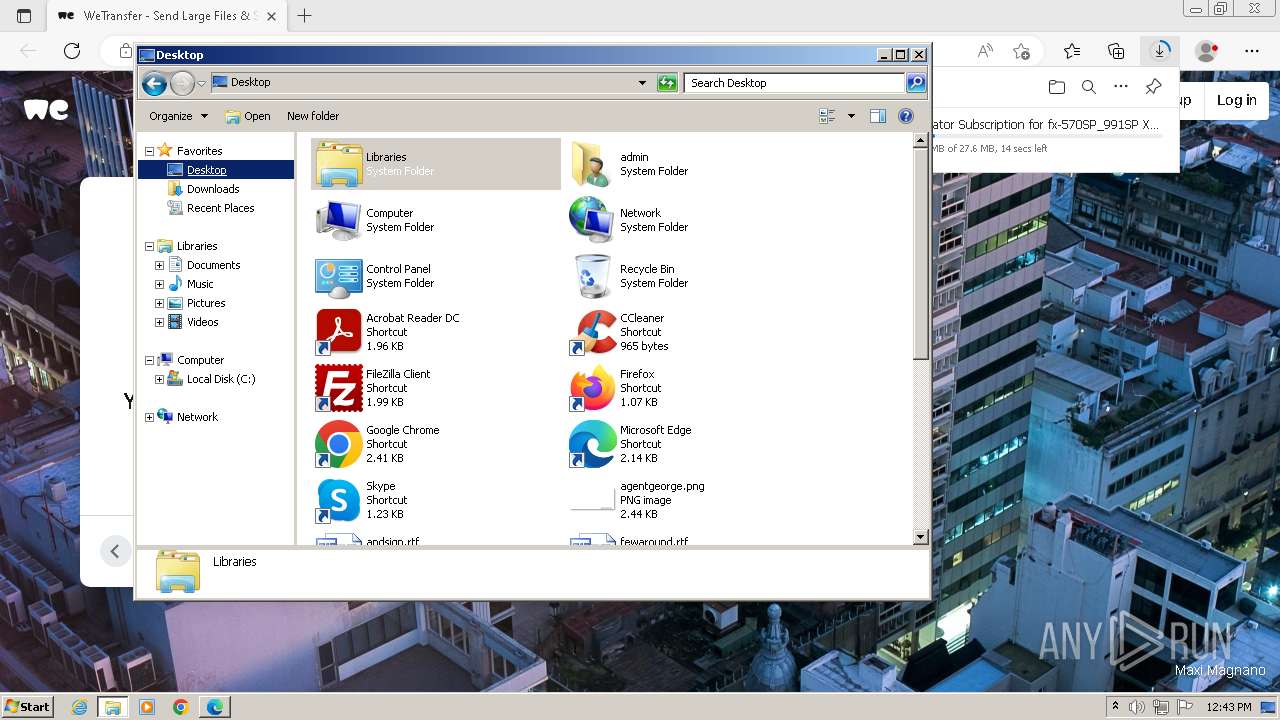Viewport: 1280px width, 720px height.
Task: Click the search magnifier button in Explorer
Action: [915, 83]
